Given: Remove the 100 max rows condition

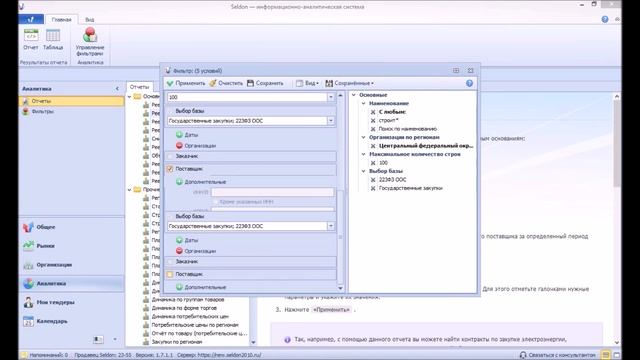Looking at the screenshot, I should 373,163.
